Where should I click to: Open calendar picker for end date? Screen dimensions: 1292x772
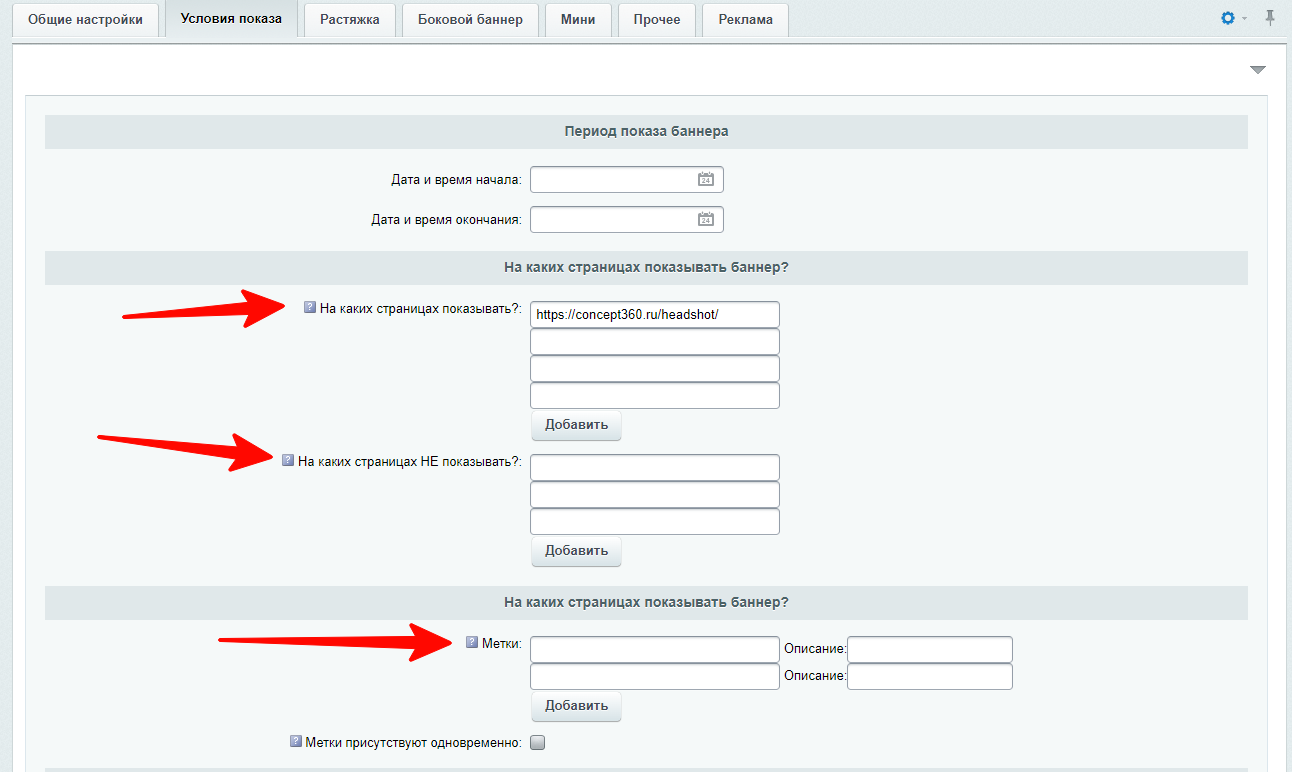click(706, 219)
